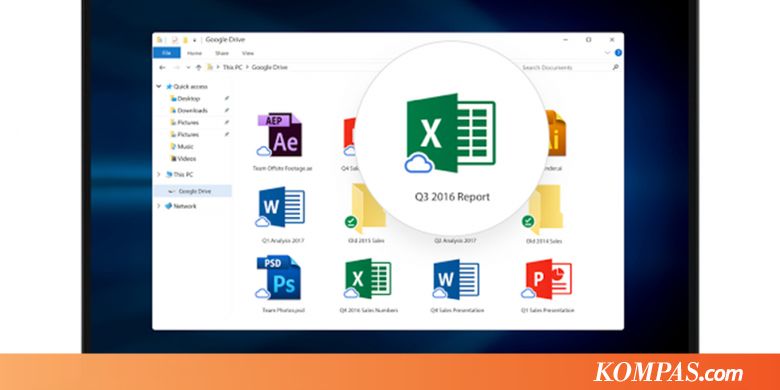Open the Q4 Sales Presentation Word file

[x=456, y=279]
